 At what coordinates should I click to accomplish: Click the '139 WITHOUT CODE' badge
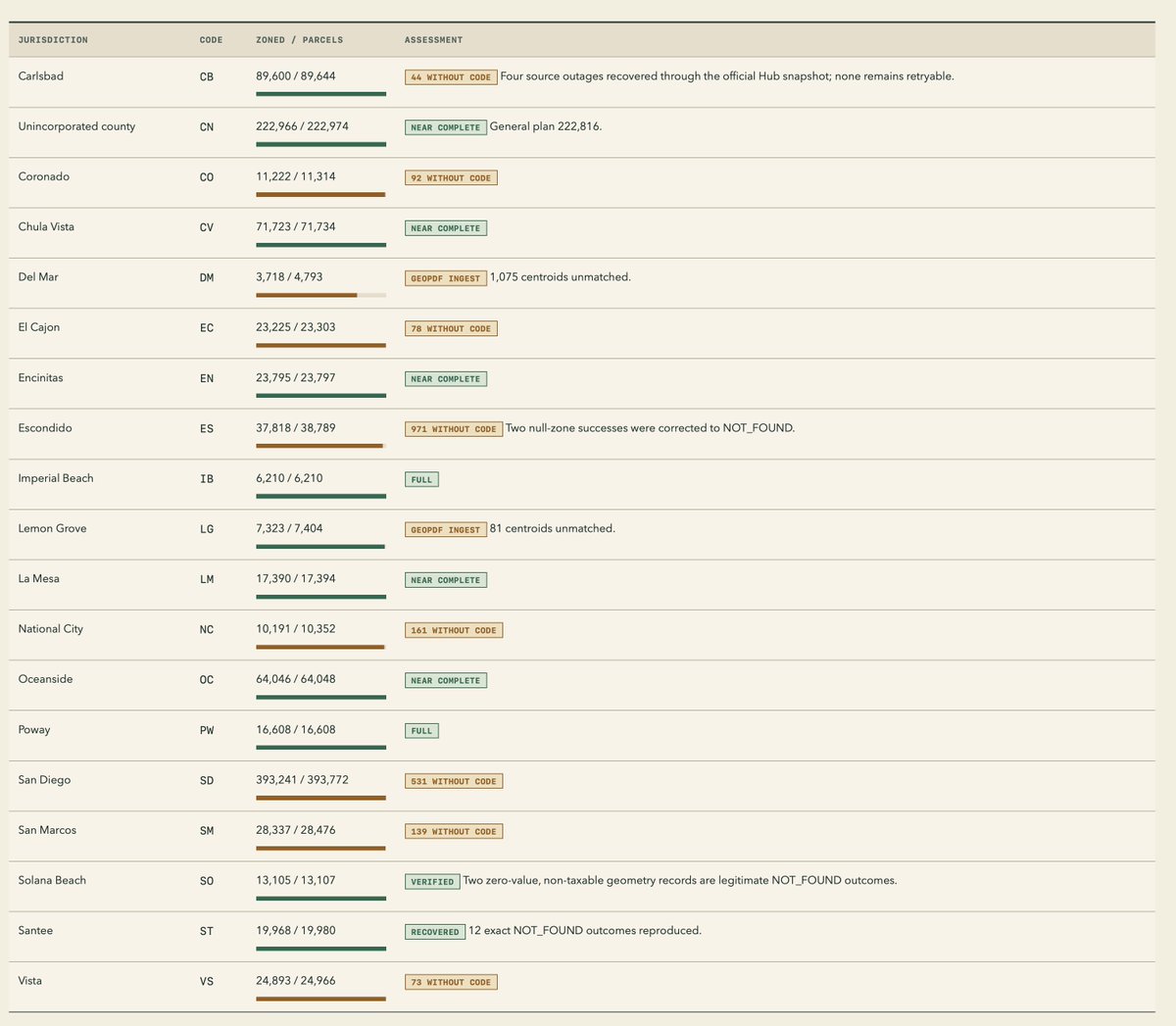tap(454, 831)
